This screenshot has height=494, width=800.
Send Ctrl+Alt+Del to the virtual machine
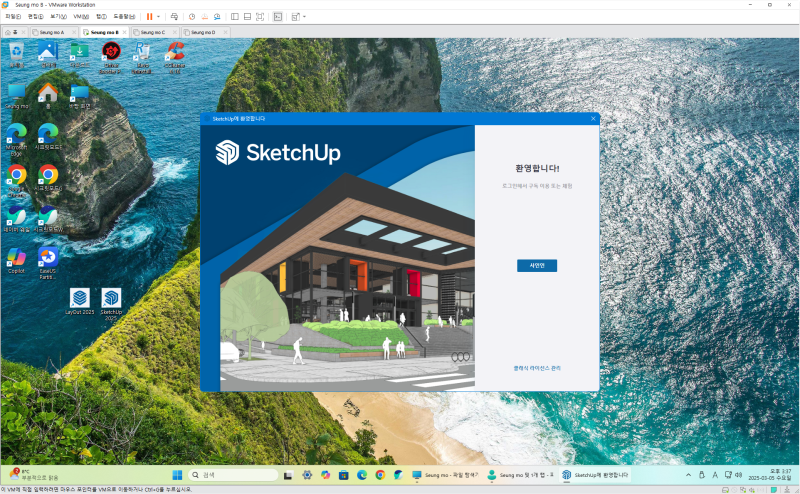[174, 17]
